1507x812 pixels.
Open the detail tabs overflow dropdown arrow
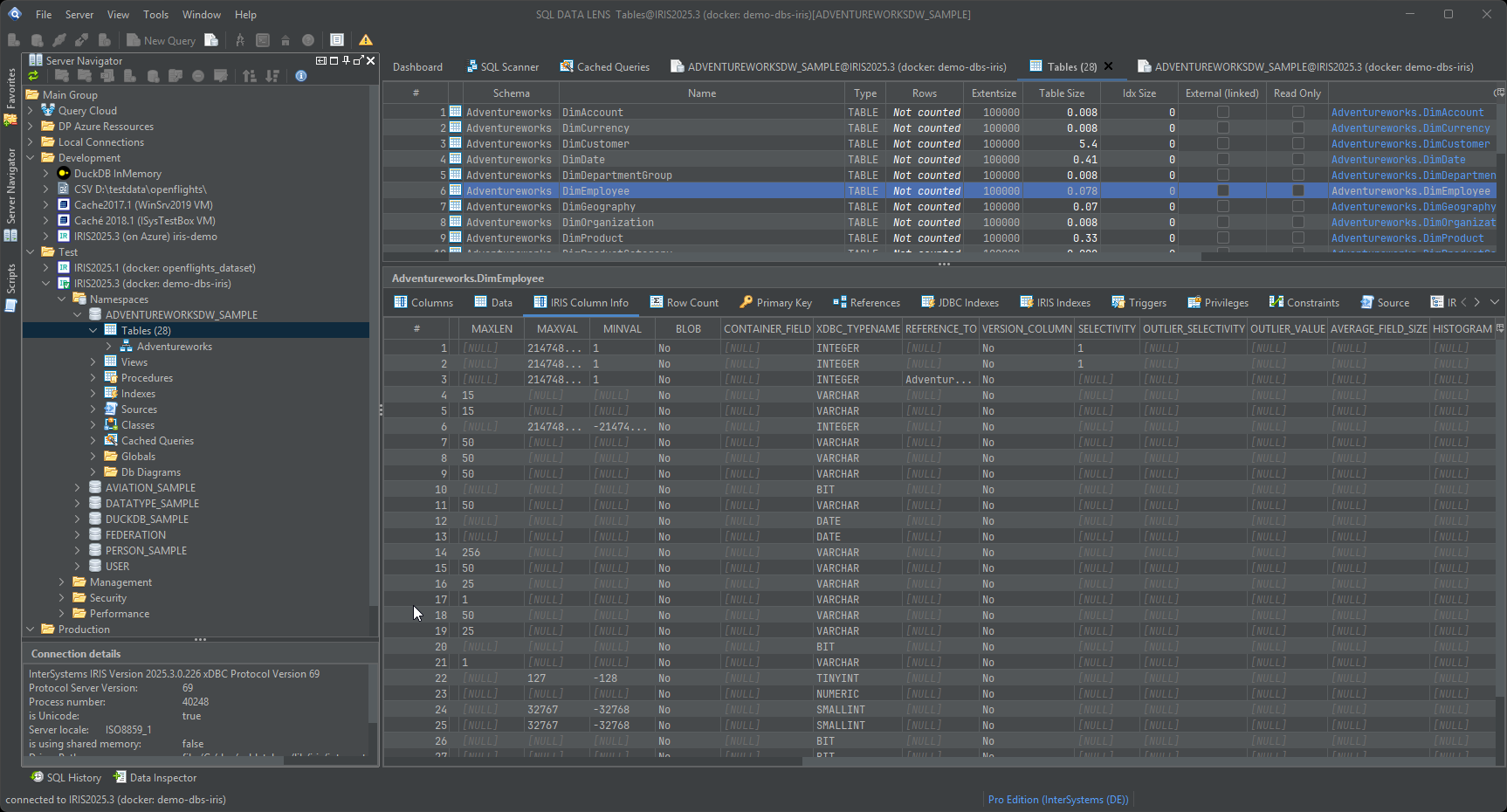(x=1495, y=302)
